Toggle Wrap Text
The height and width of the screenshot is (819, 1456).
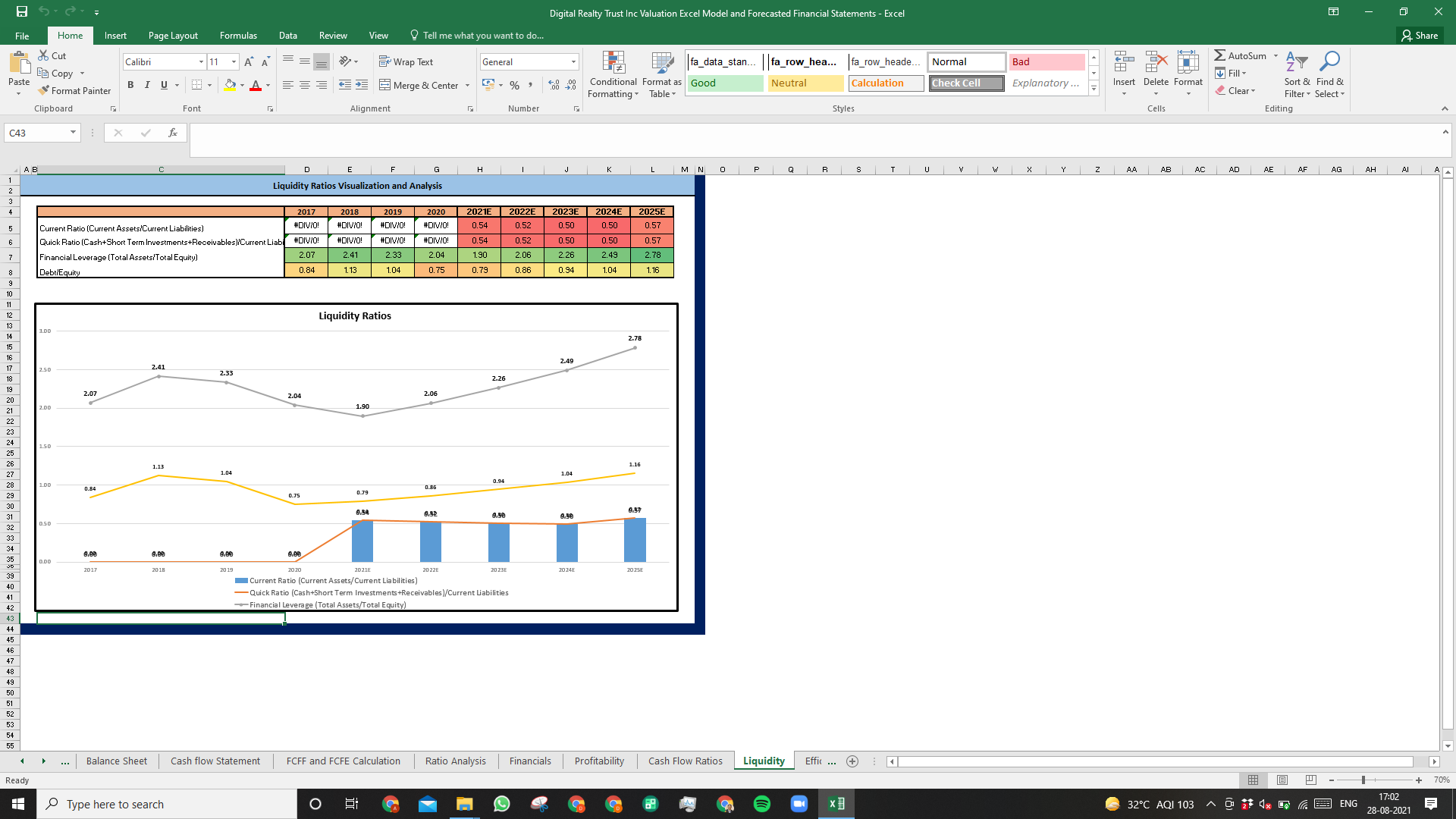tap(406, 61)
